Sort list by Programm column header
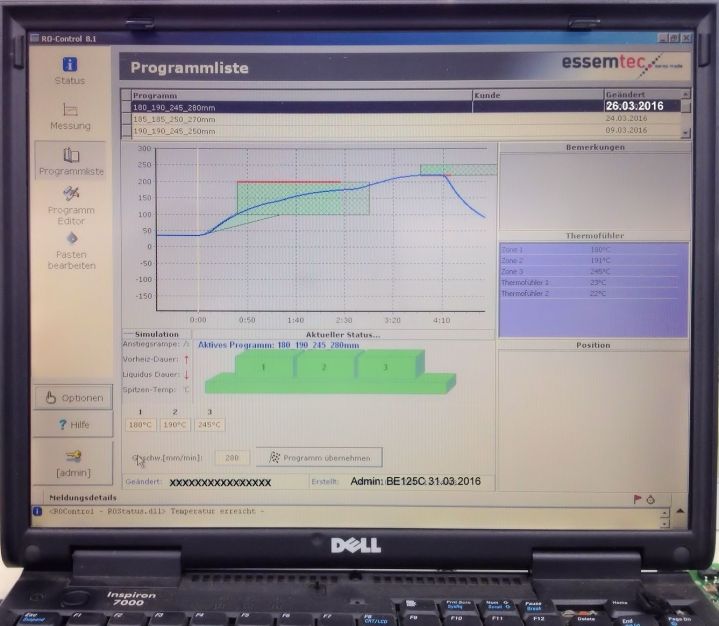This screenshot has height=626, width=719. coord(300,95)
